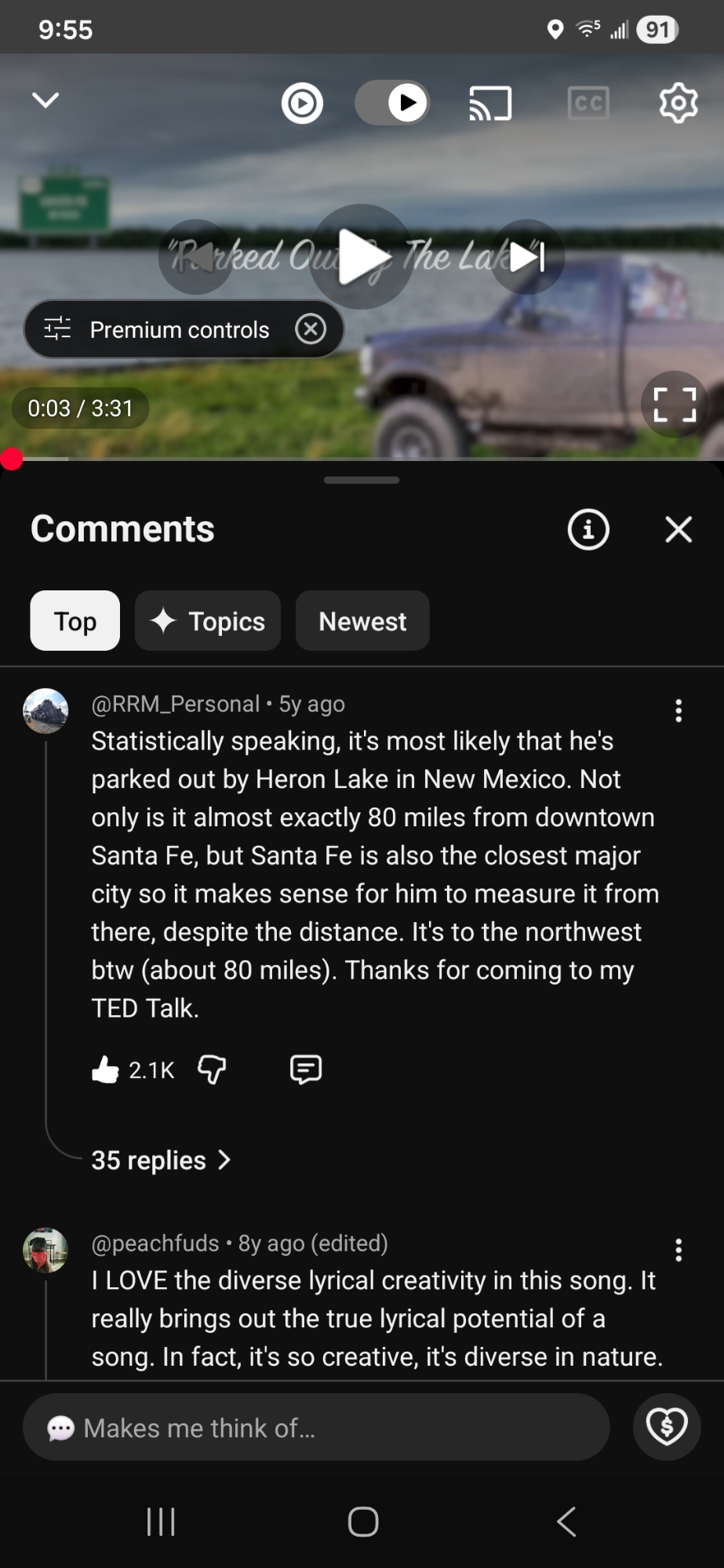Open comments info icon
The image size is (724, 1568).
[x=588, y=529]
